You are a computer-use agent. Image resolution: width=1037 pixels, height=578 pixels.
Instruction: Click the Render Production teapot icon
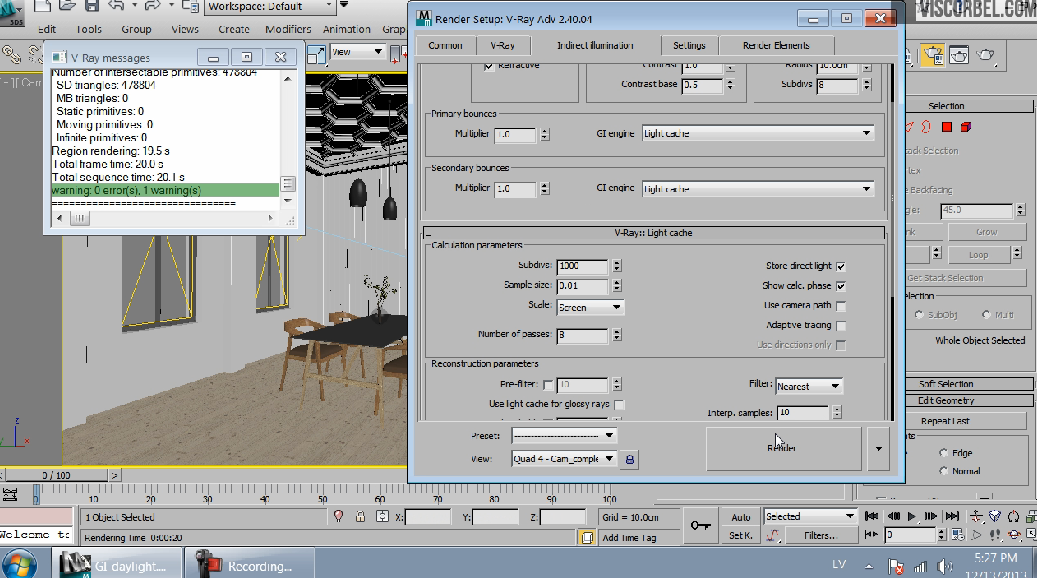point(985,56)
